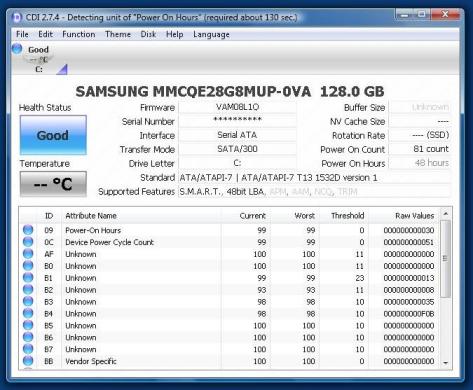Viewport: 473px width, 390px height.
Task: Maximize the CDI window
Action: pos(422,15)
